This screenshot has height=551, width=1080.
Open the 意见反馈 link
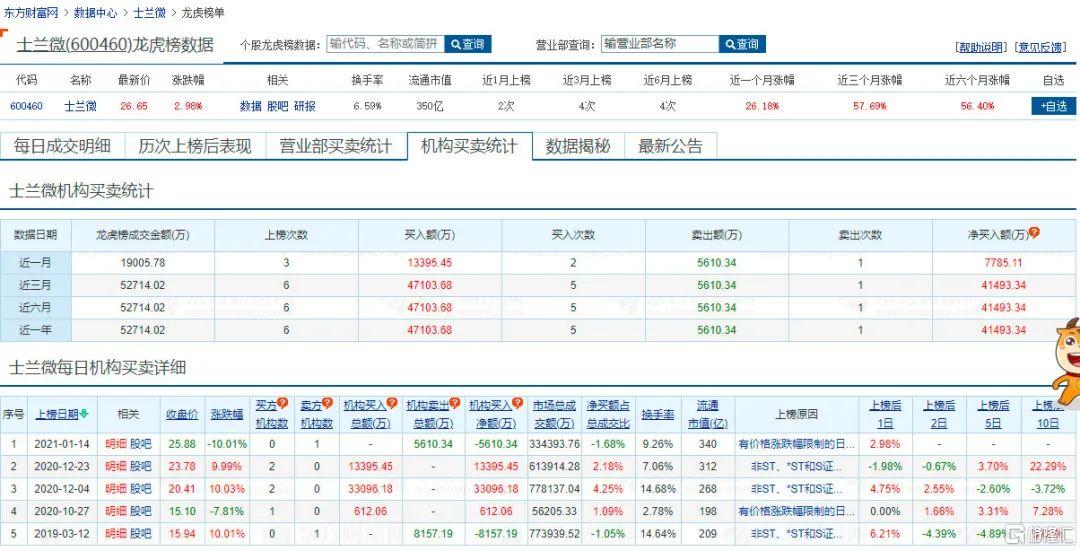[x=1041, y=47]
